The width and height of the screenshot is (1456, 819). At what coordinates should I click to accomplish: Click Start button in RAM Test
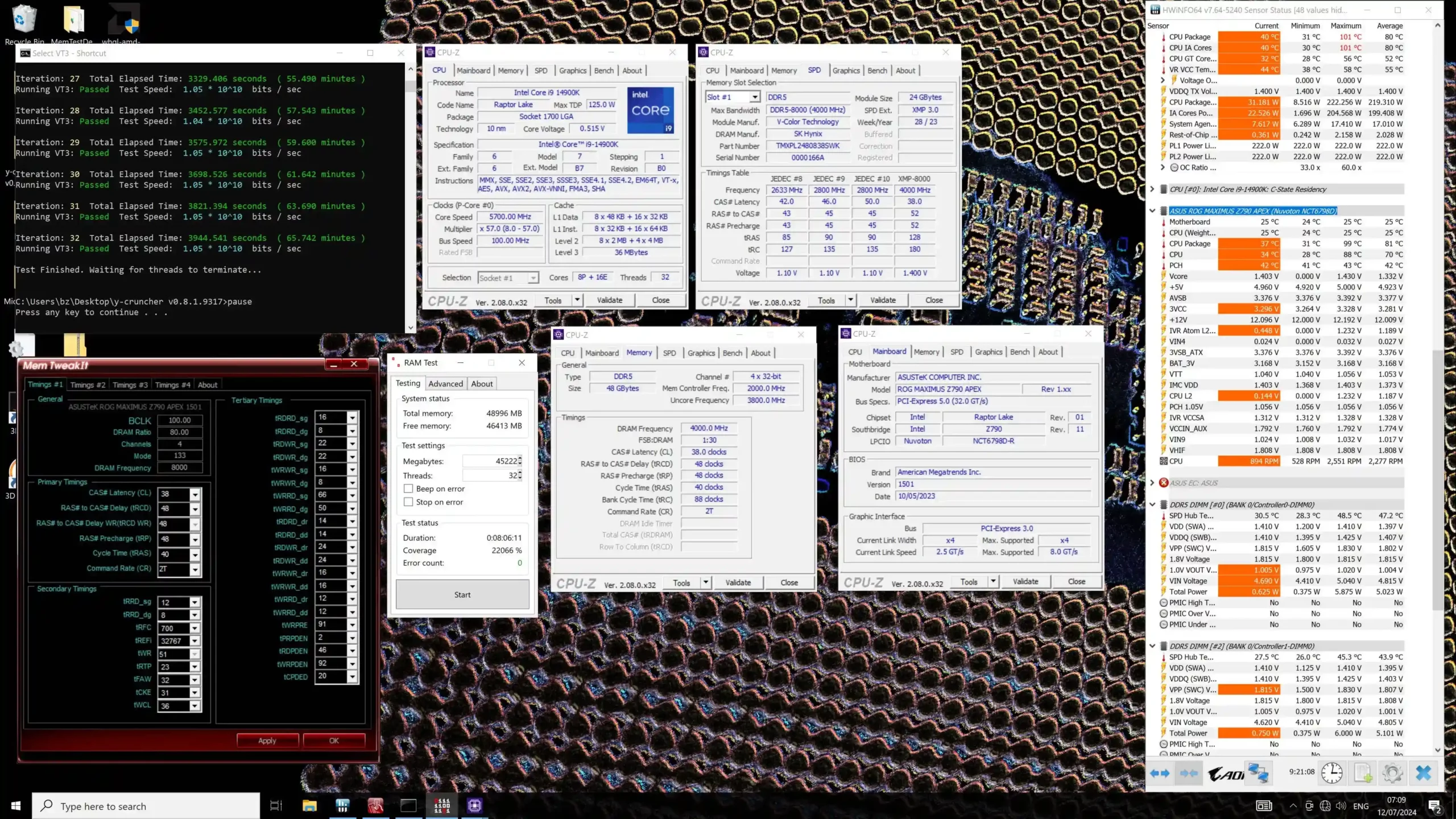pos(462,595)
